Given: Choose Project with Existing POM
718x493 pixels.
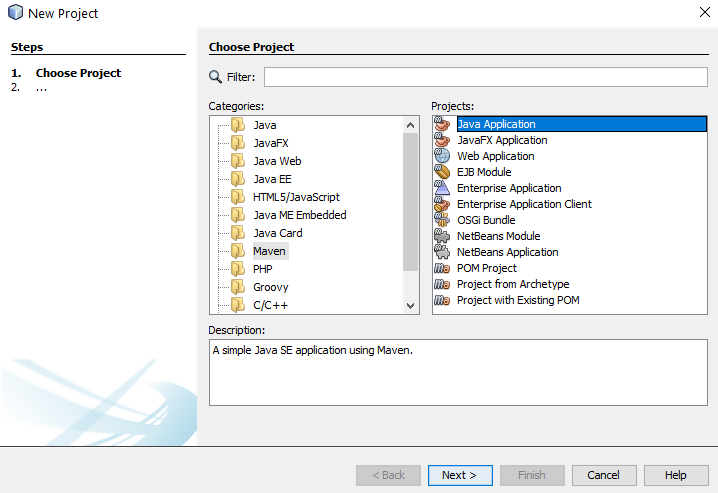Looking at the screenshot, I should (x=518, y=300).
